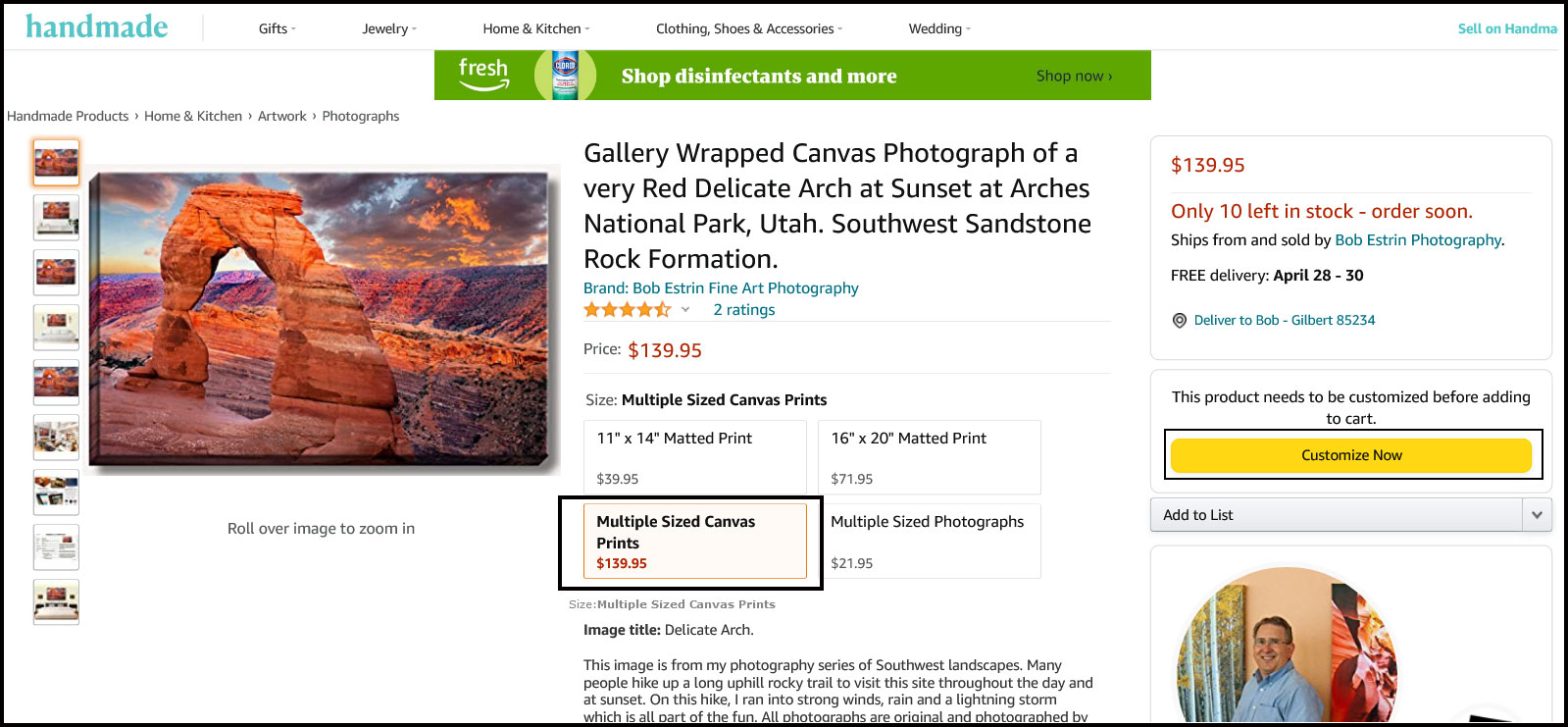Select the text document thumbnail

56,547
